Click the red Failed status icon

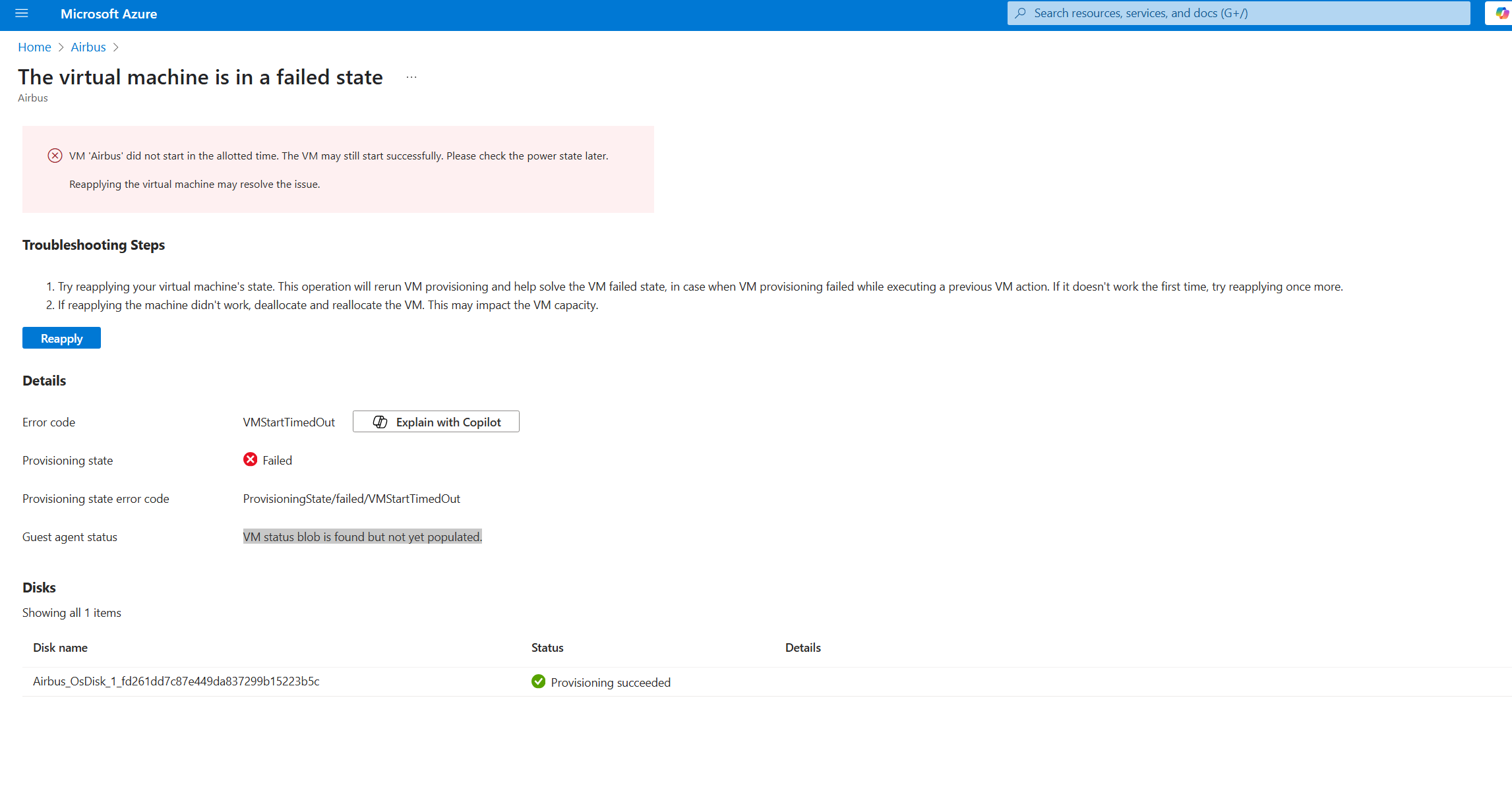pyautogui.click(x=250, y=459)
